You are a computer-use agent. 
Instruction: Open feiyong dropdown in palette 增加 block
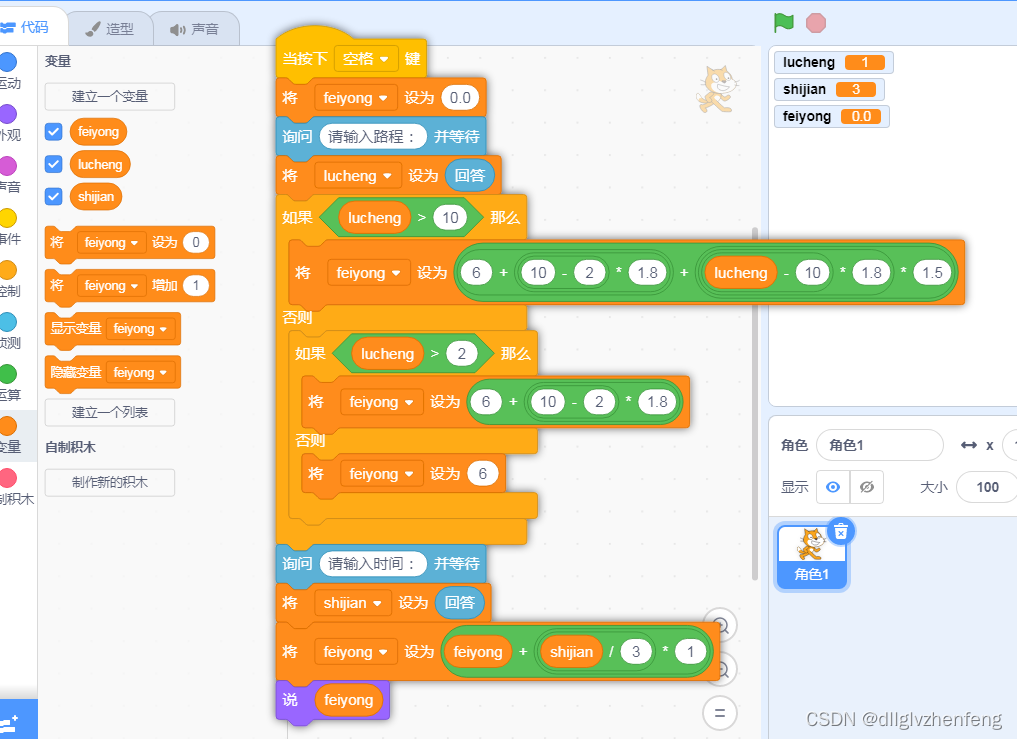111,285
